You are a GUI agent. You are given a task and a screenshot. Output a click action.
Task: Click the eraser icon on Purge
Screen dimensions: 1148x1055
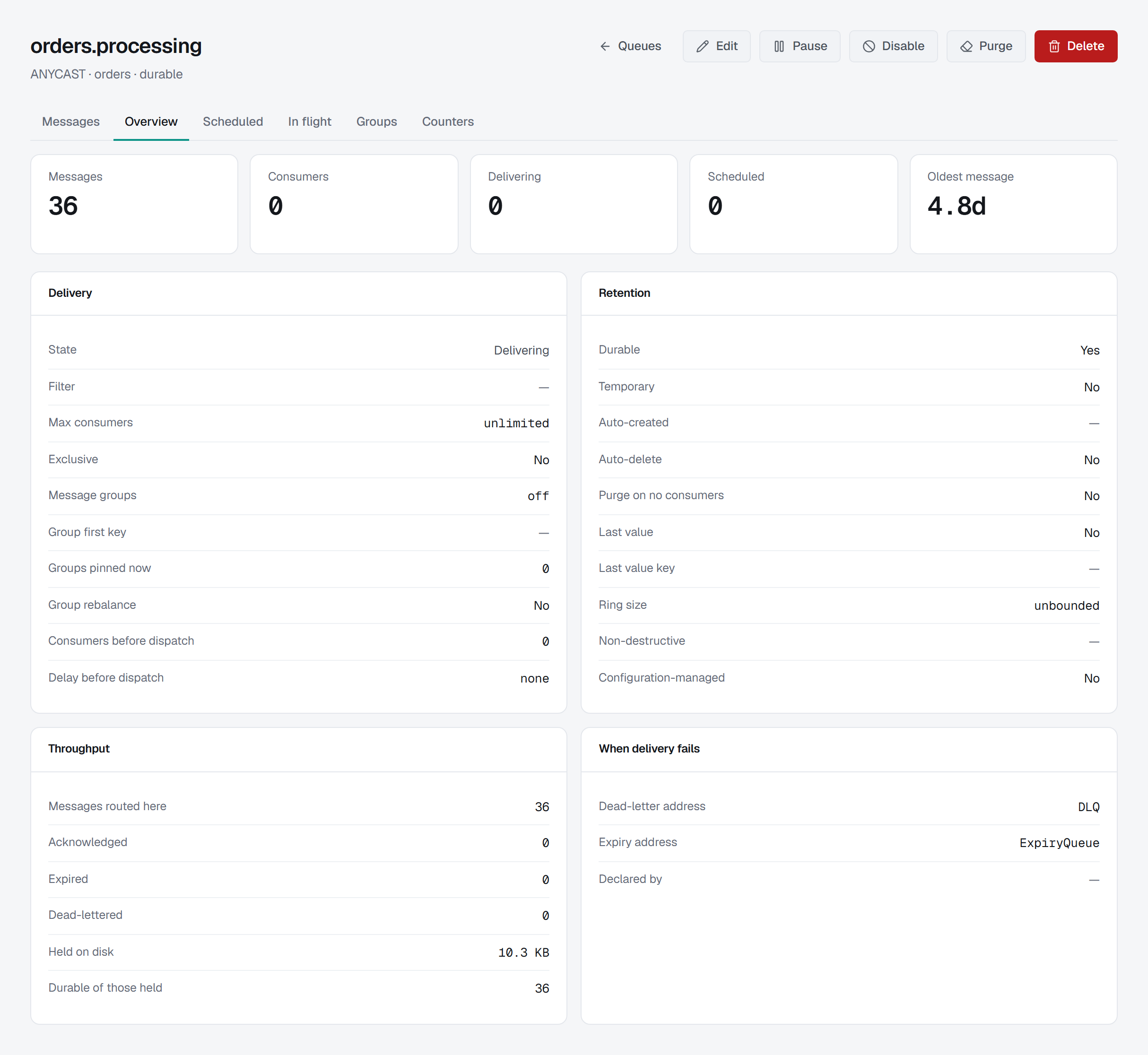pos(966,46)
